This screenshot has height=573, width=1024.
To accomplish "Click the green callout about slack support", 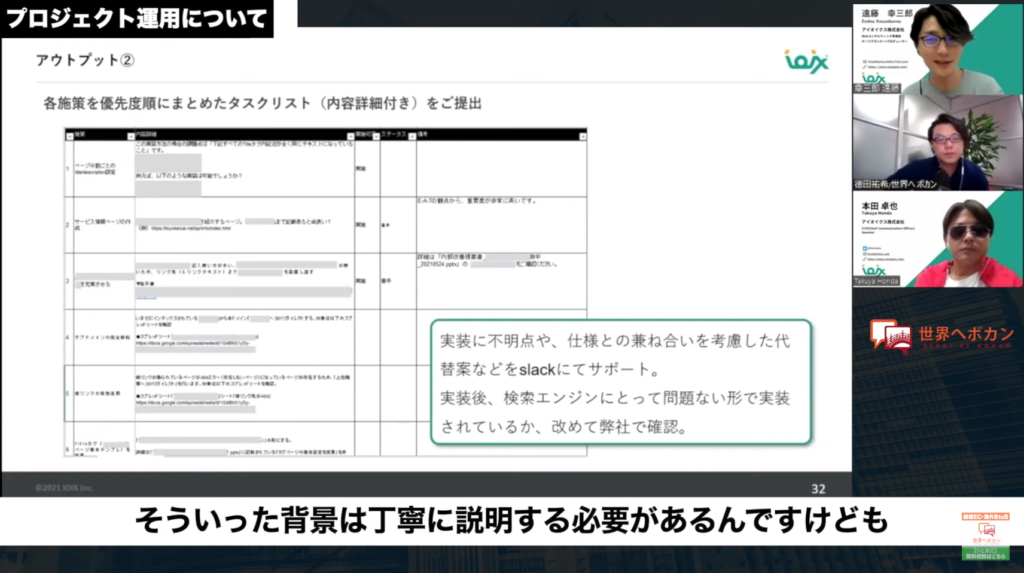I will click(621, 382).
